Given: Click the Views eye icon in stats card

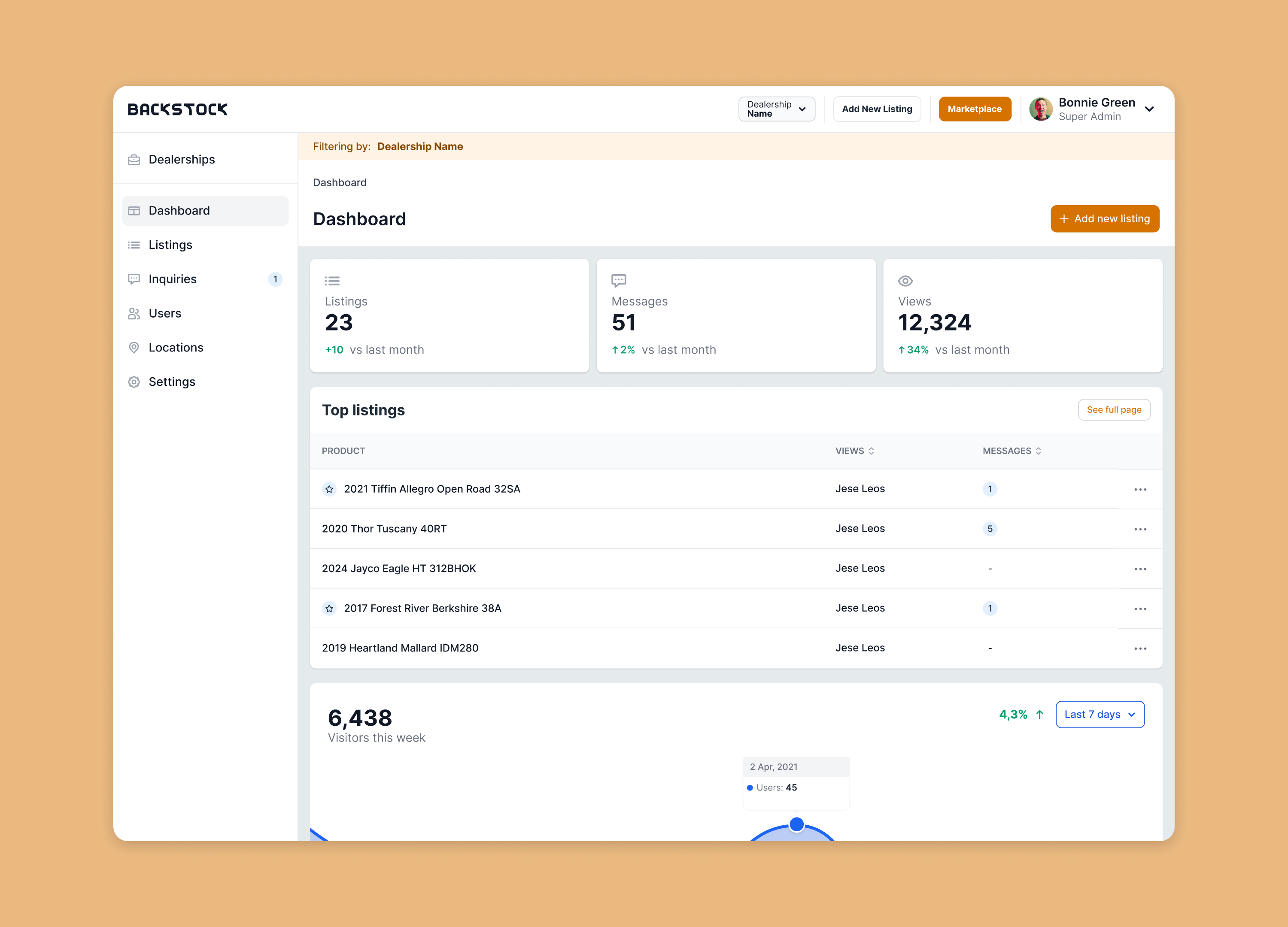Looking at the screenshot, I should tap(905, 281).
